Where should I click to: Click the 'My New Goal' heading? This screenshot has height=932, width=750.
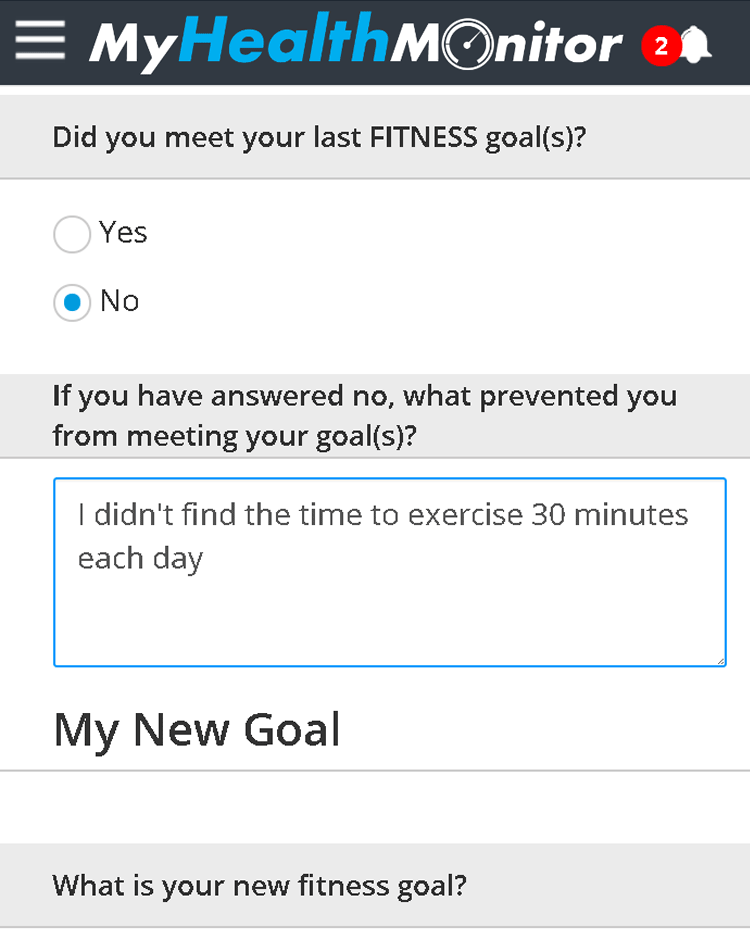coord(197,730)
